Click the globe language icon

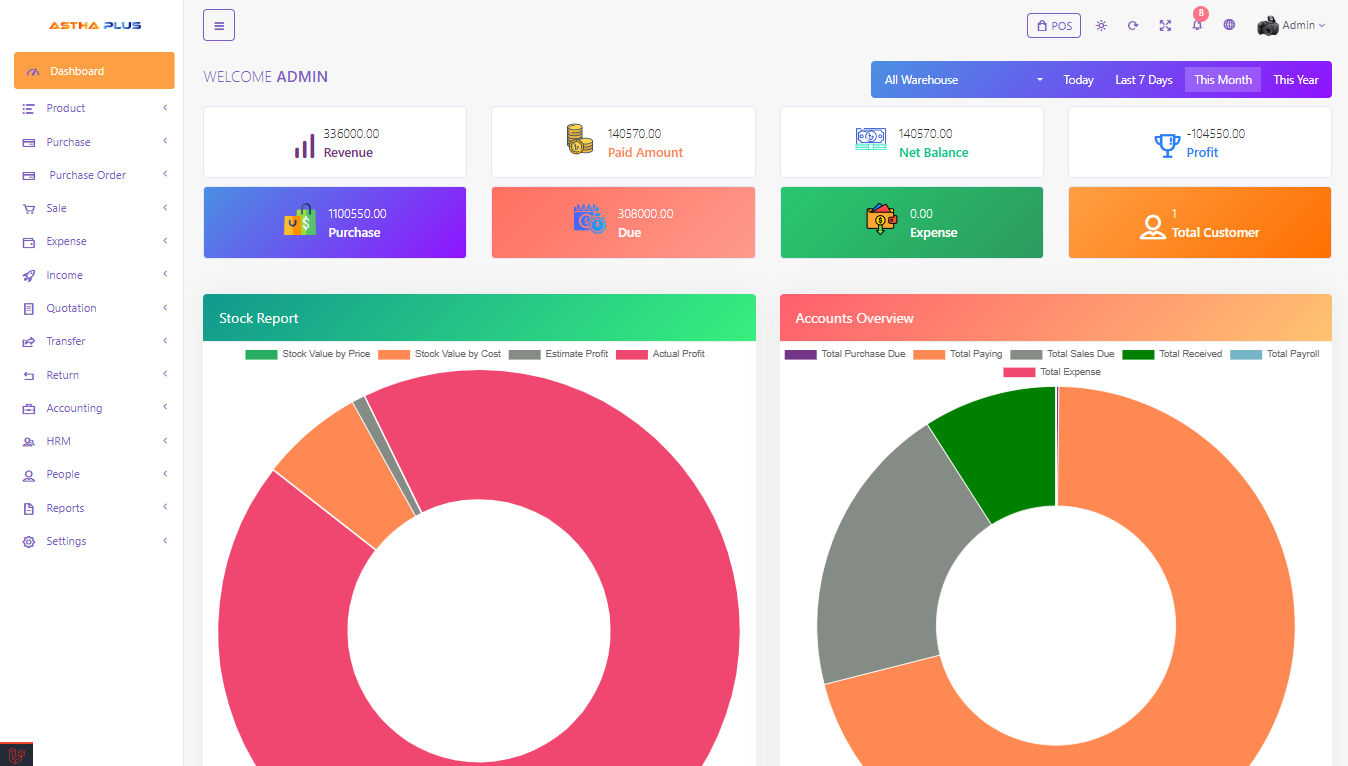[x=1229, y=25]
